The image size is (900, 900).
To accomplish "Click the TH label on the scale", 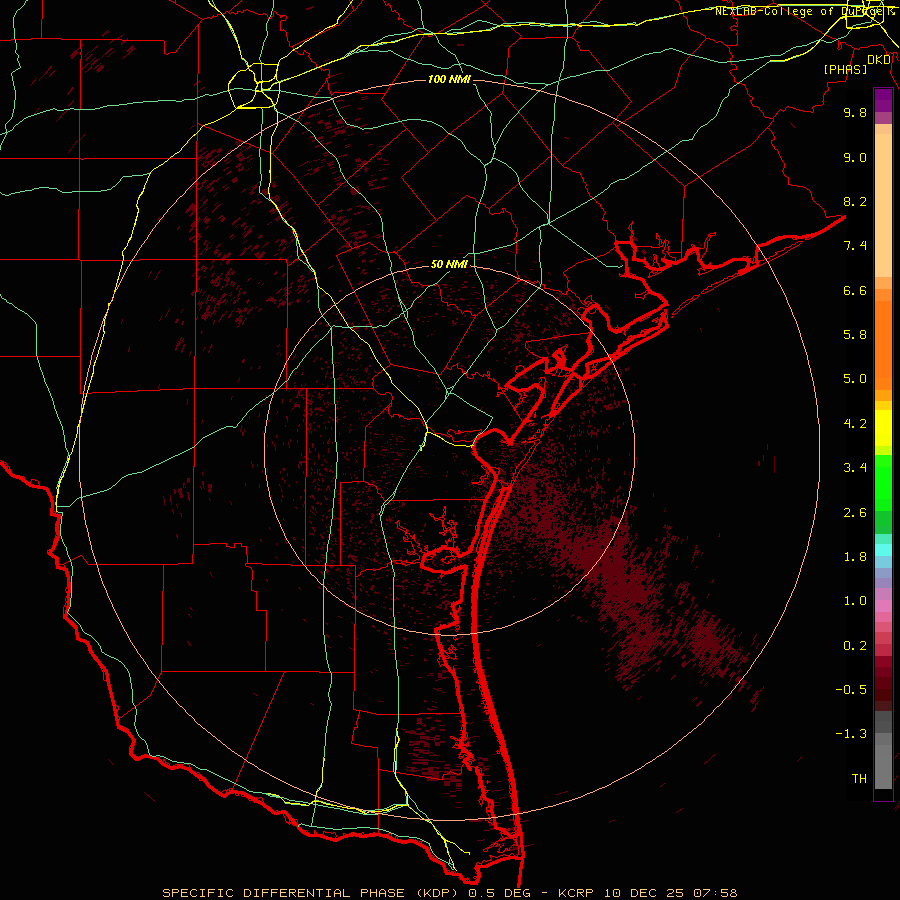I will pos(859,779).
